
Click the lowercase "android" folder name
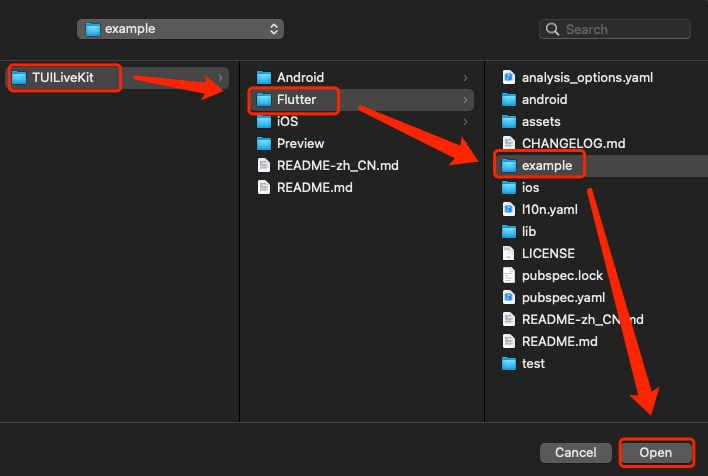545,100
